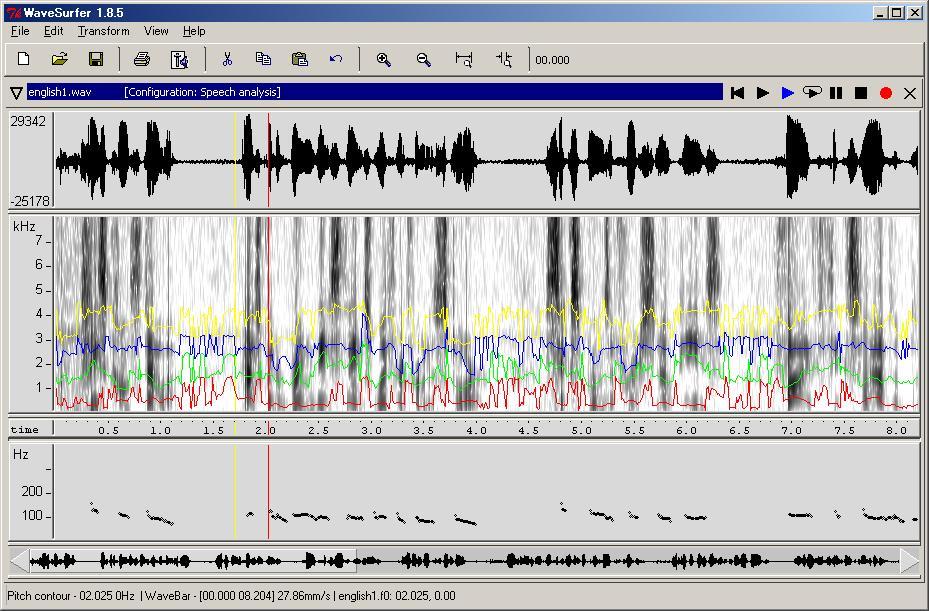Toggle loop playback
Image resolution: width=929 pixels, height=611 pixels.
tap(812, 93)
